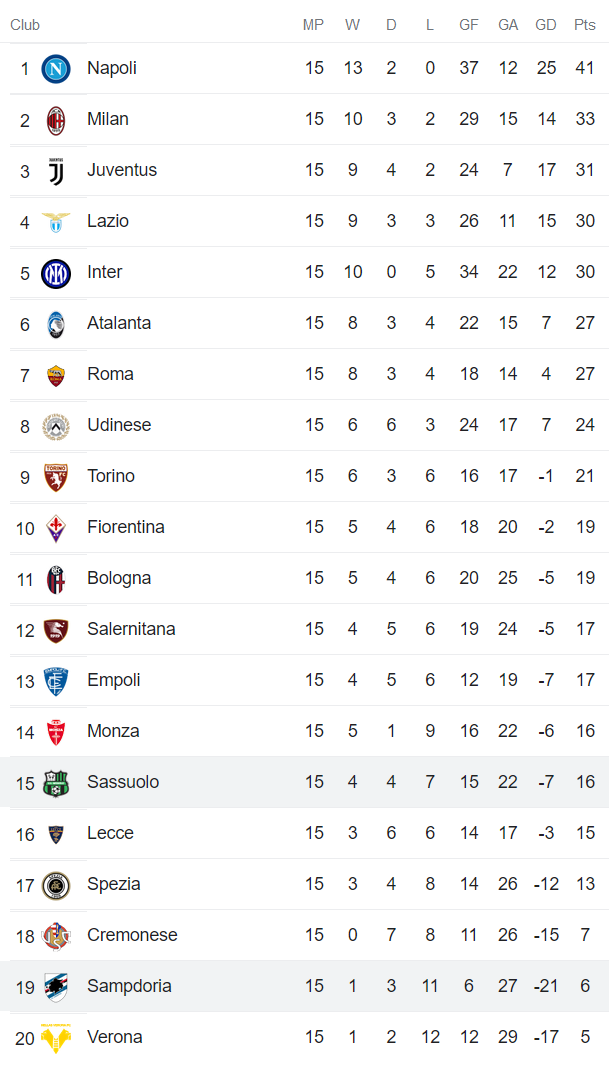Open the Cremonese team link
This screenshot has height=1068, width=609.
(132, 935)
